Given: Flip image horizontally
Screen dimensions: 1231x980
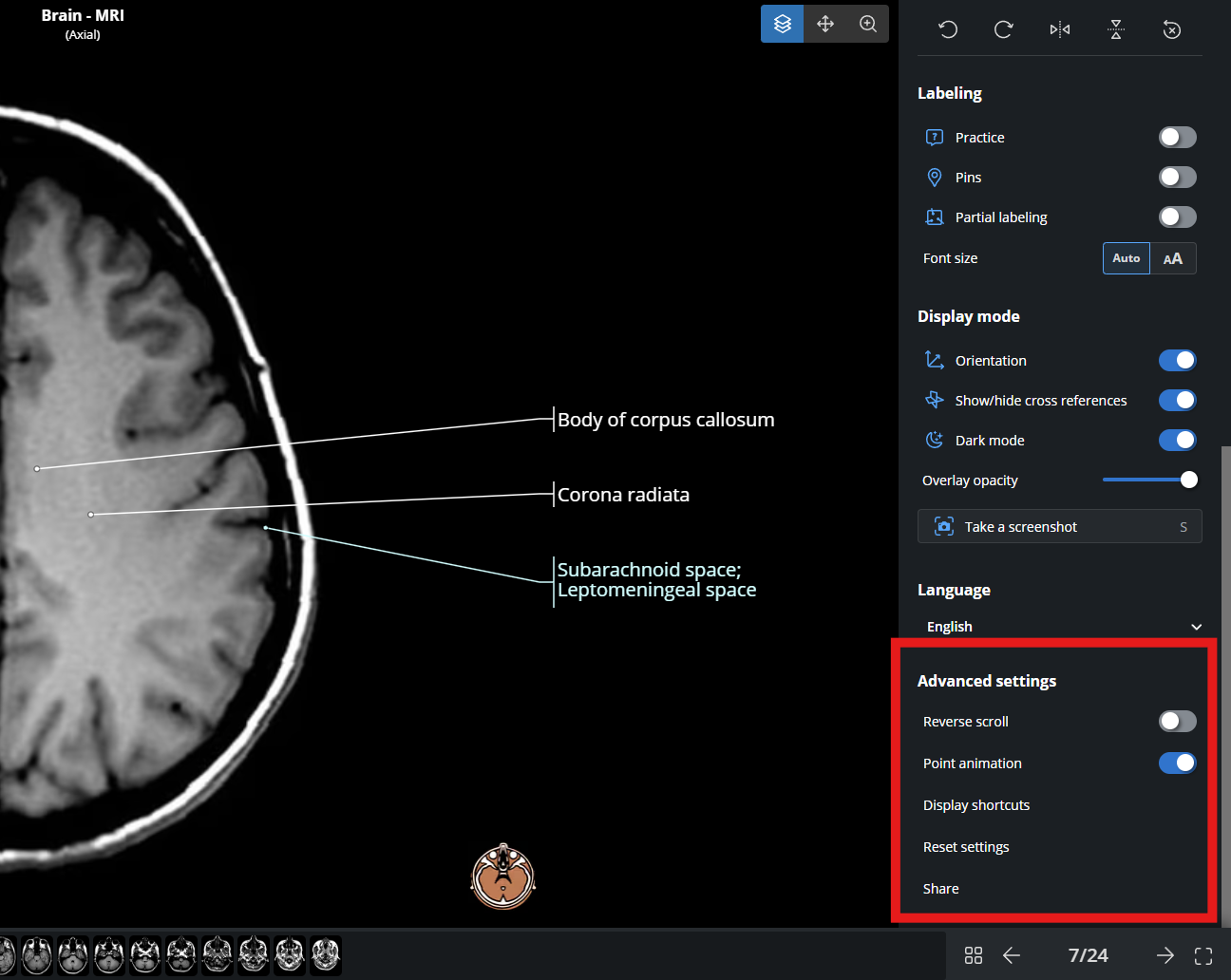Looking at the screenshot, I should pyautogui.click(x=1060, y=29).
